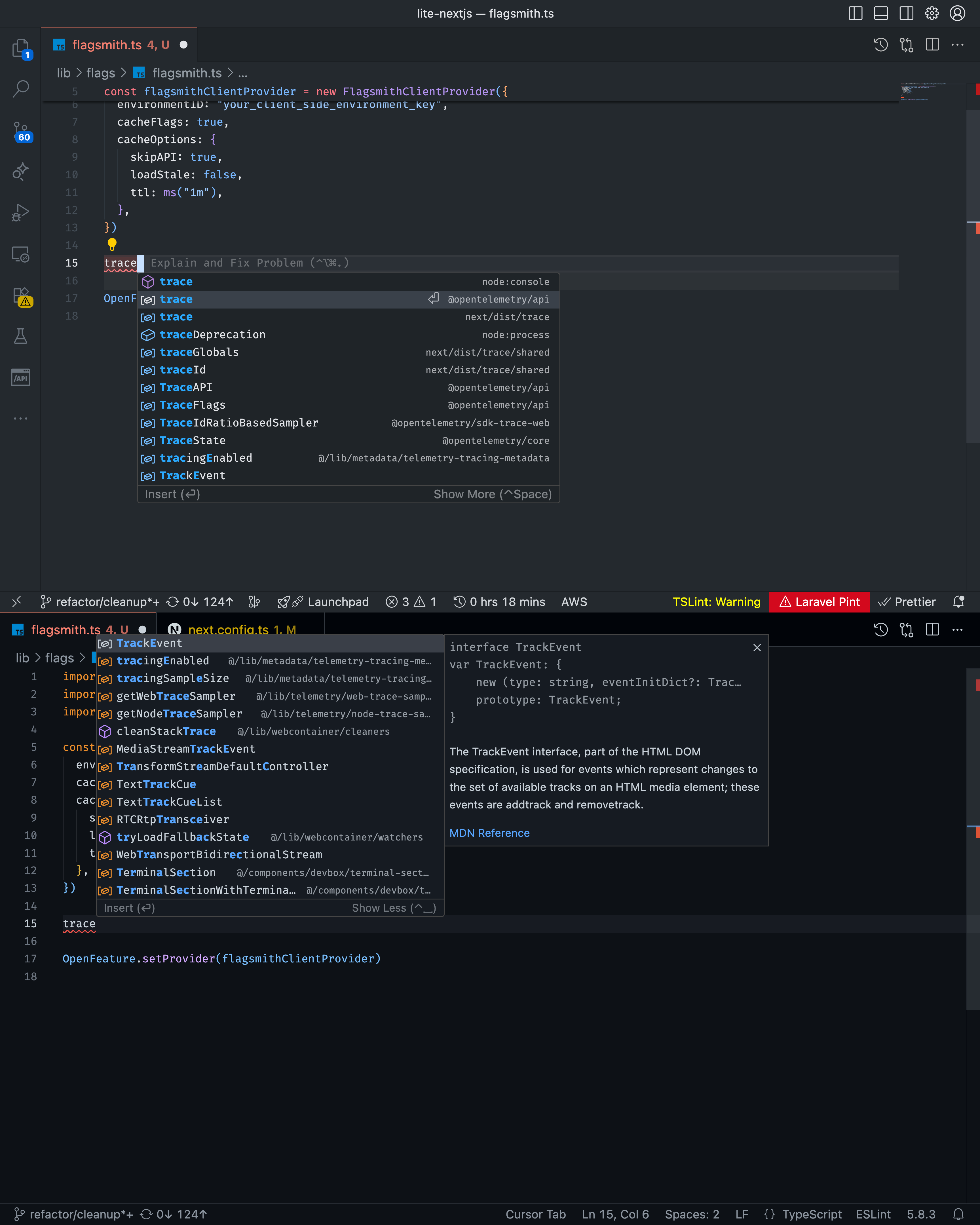This screenshot has width=980, height=1225.
Task: Toggle the secondary side bar layout button
Action: click(906, 13)
